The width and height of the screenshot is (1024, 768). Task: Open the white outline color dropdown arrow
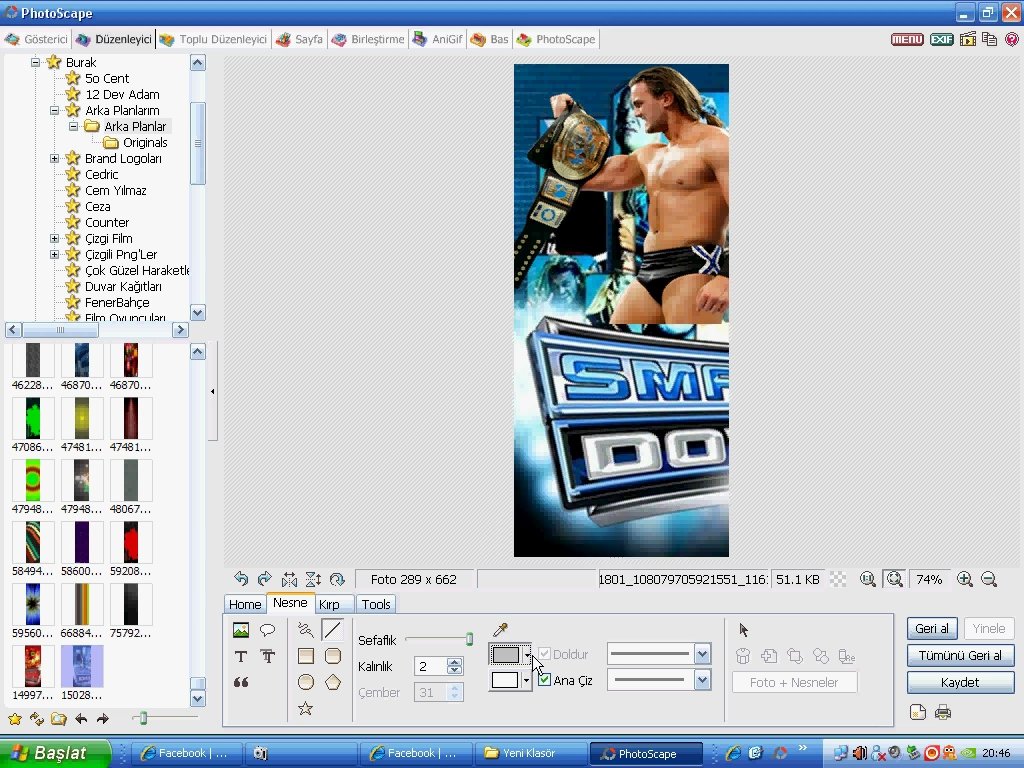click(x=526, y=680)
